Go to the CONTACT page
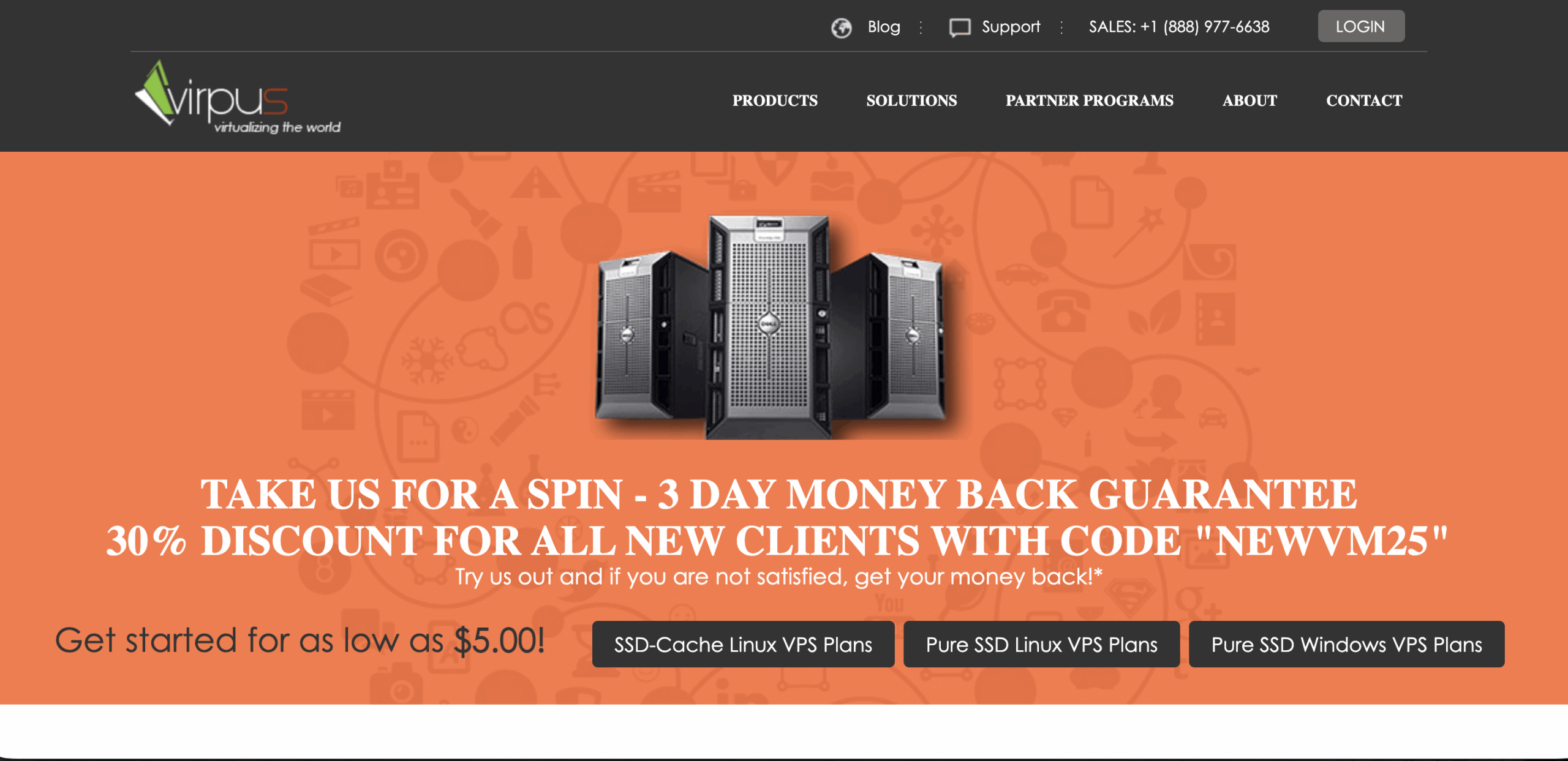The image size is (1568, 761). tap(1364, 100)
